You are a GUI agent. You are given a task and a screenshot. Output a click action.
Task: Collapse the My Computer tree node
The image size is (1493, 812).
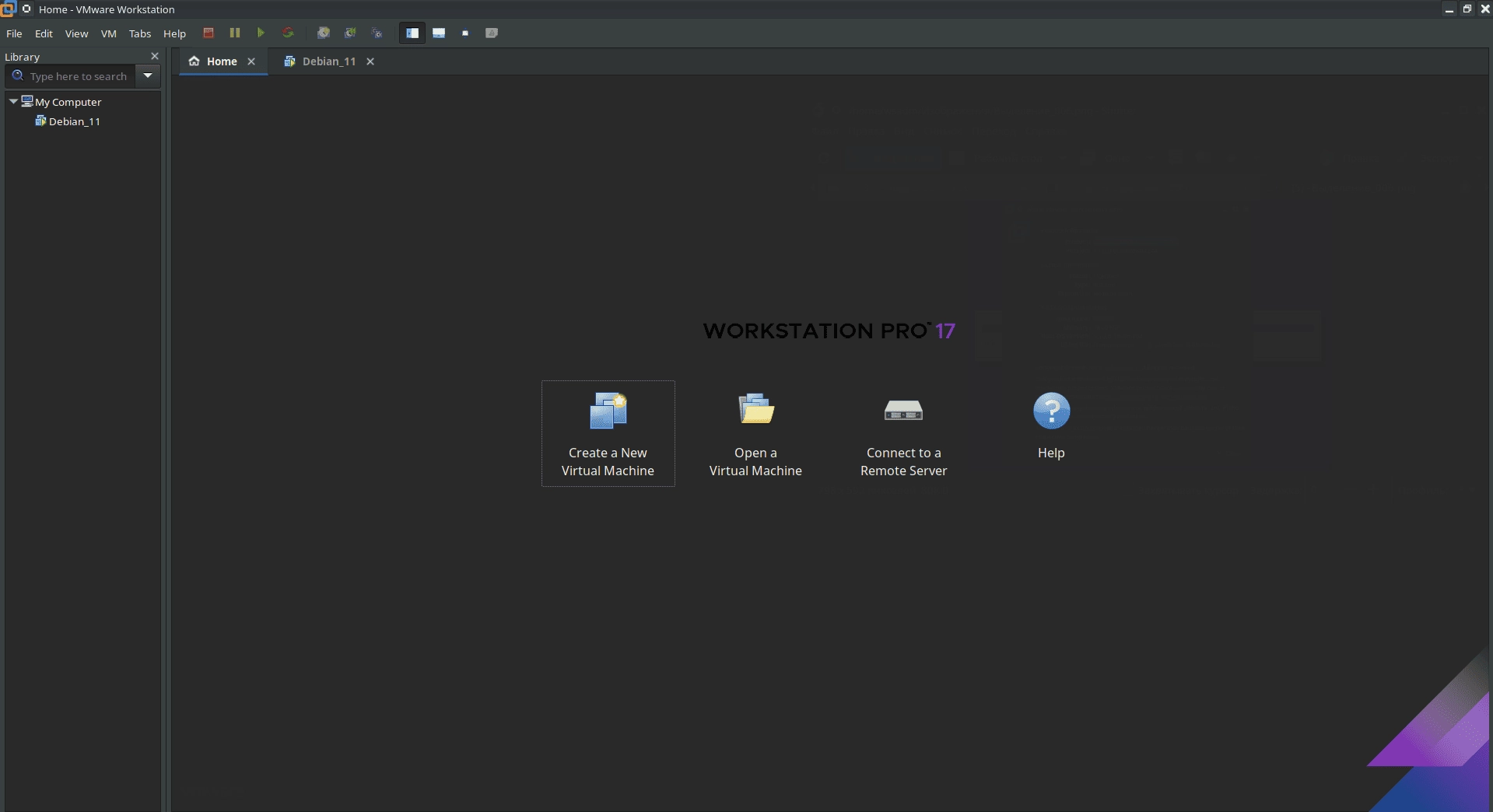click(13, 101)
